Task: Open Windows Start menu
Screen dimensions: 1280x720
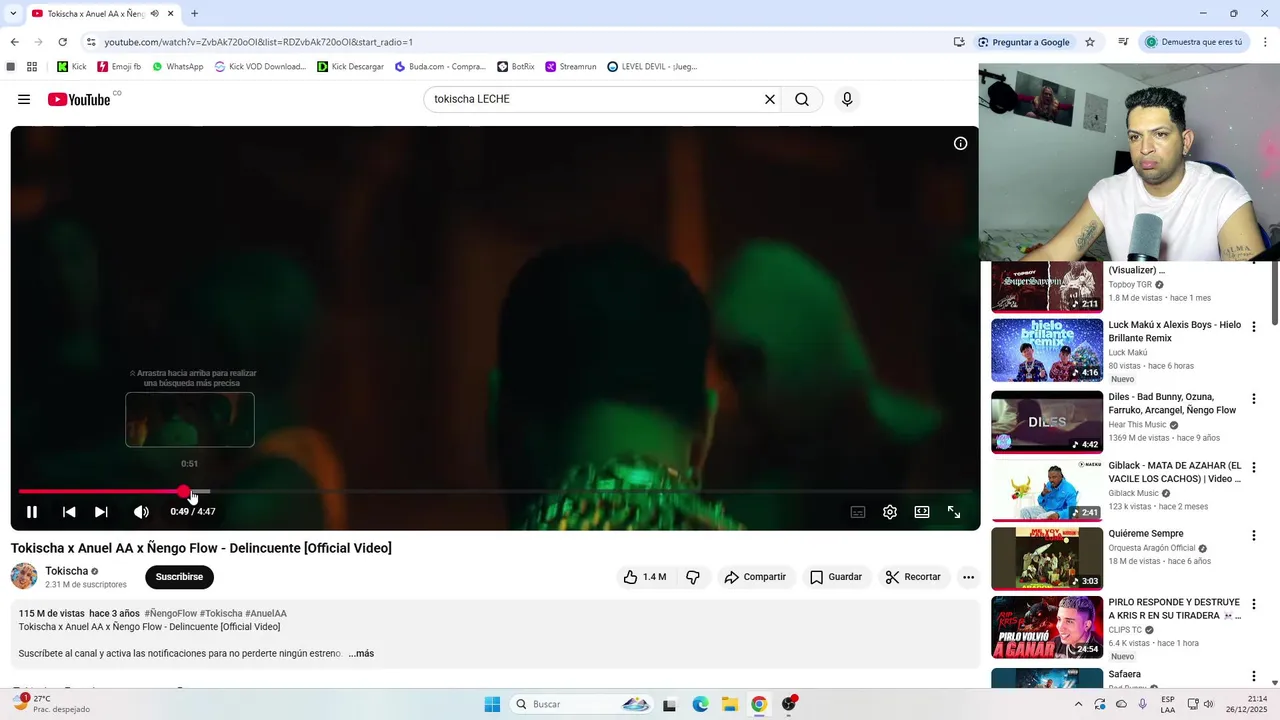Action: pos(492,704)
